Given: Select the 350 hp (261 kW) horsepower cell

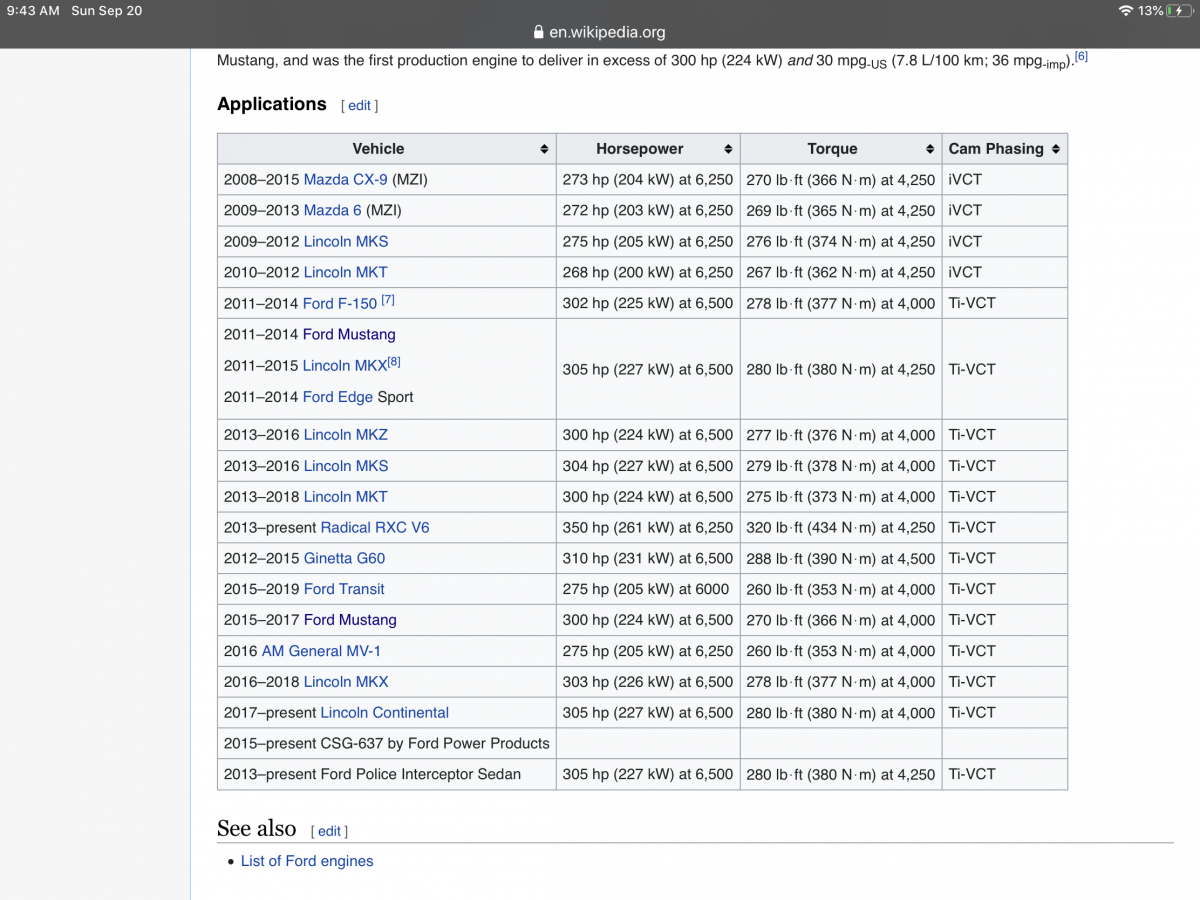Looking at the screenshot, I should click(648, 528).
